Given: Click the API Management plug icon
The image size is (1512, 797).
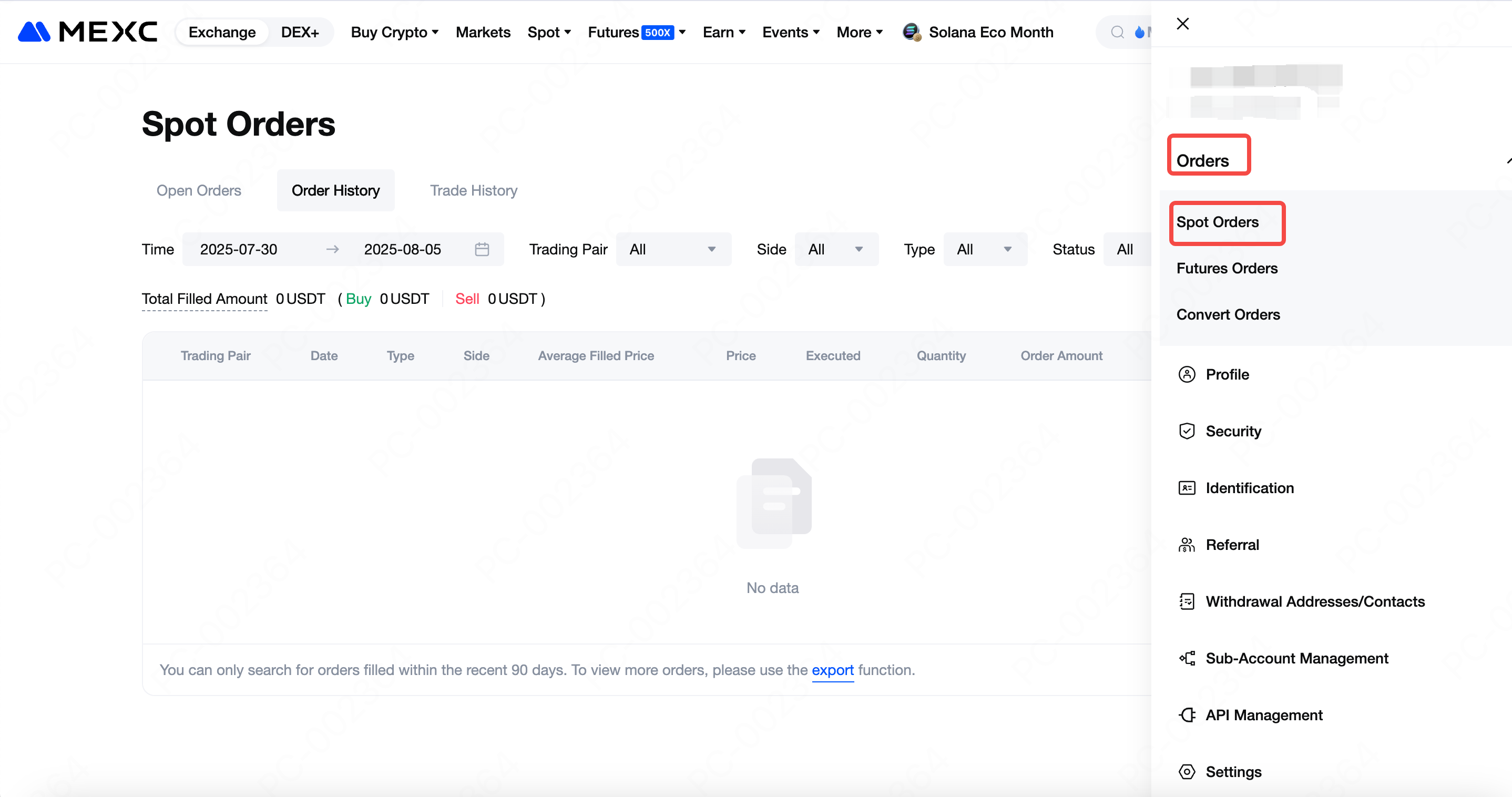Looking at the screenshot, I should pyautogui.click(x=1187, y=715).
